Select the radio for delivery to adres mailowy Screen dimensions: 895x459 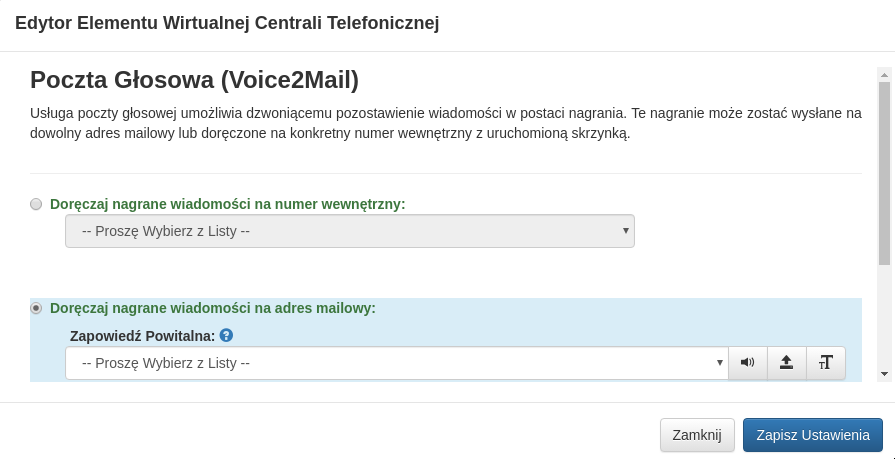36,308
